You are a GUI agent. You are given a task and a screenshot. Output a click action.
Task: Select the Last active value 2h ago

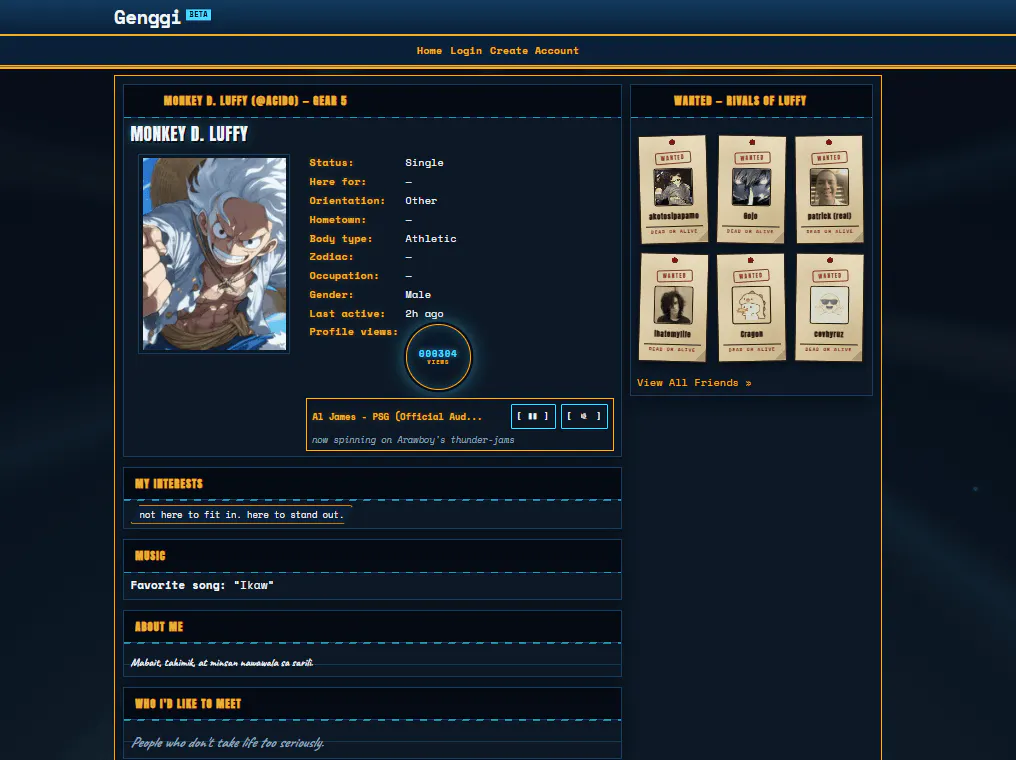(424, 314)
